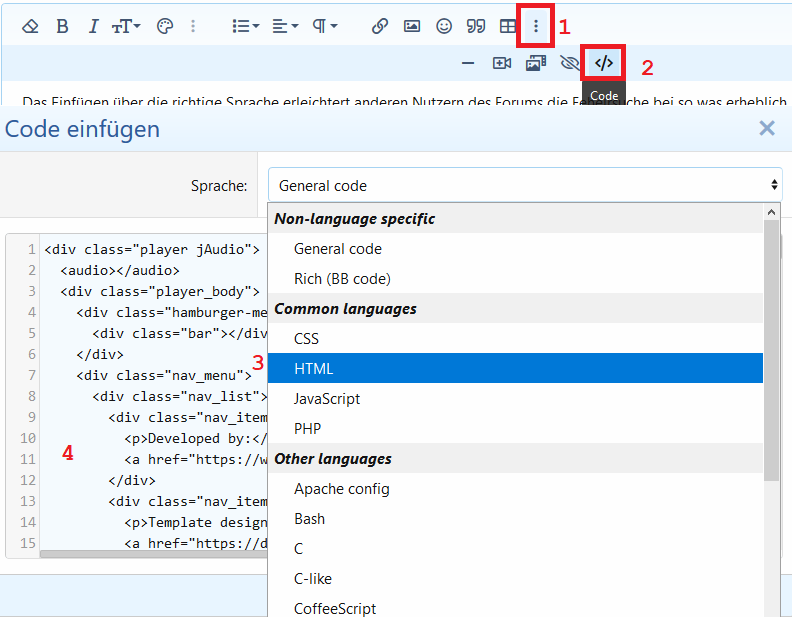Click code line "<p>Developed by:"
This screenshot has width=792, height=617.
tap(195, 438)
